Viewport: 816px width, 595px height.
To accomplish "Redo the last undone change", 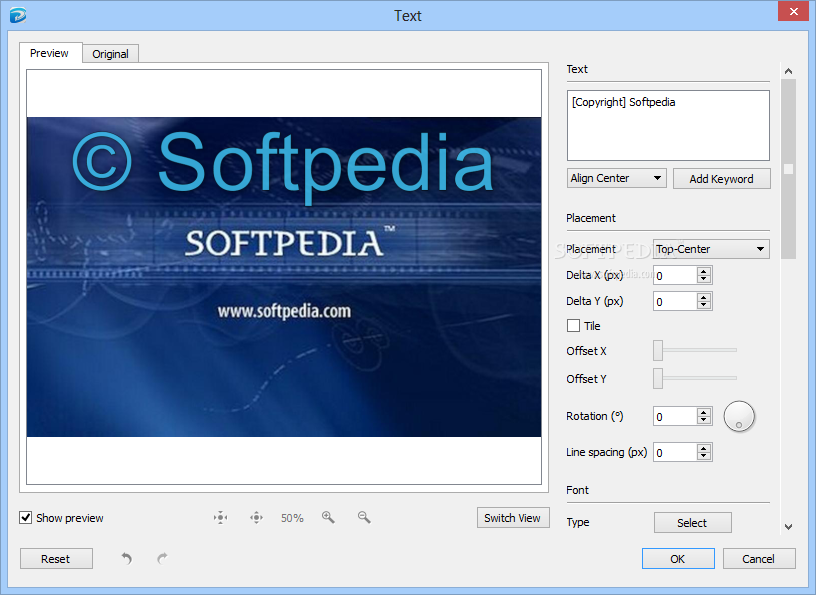I will coord(162,559).
